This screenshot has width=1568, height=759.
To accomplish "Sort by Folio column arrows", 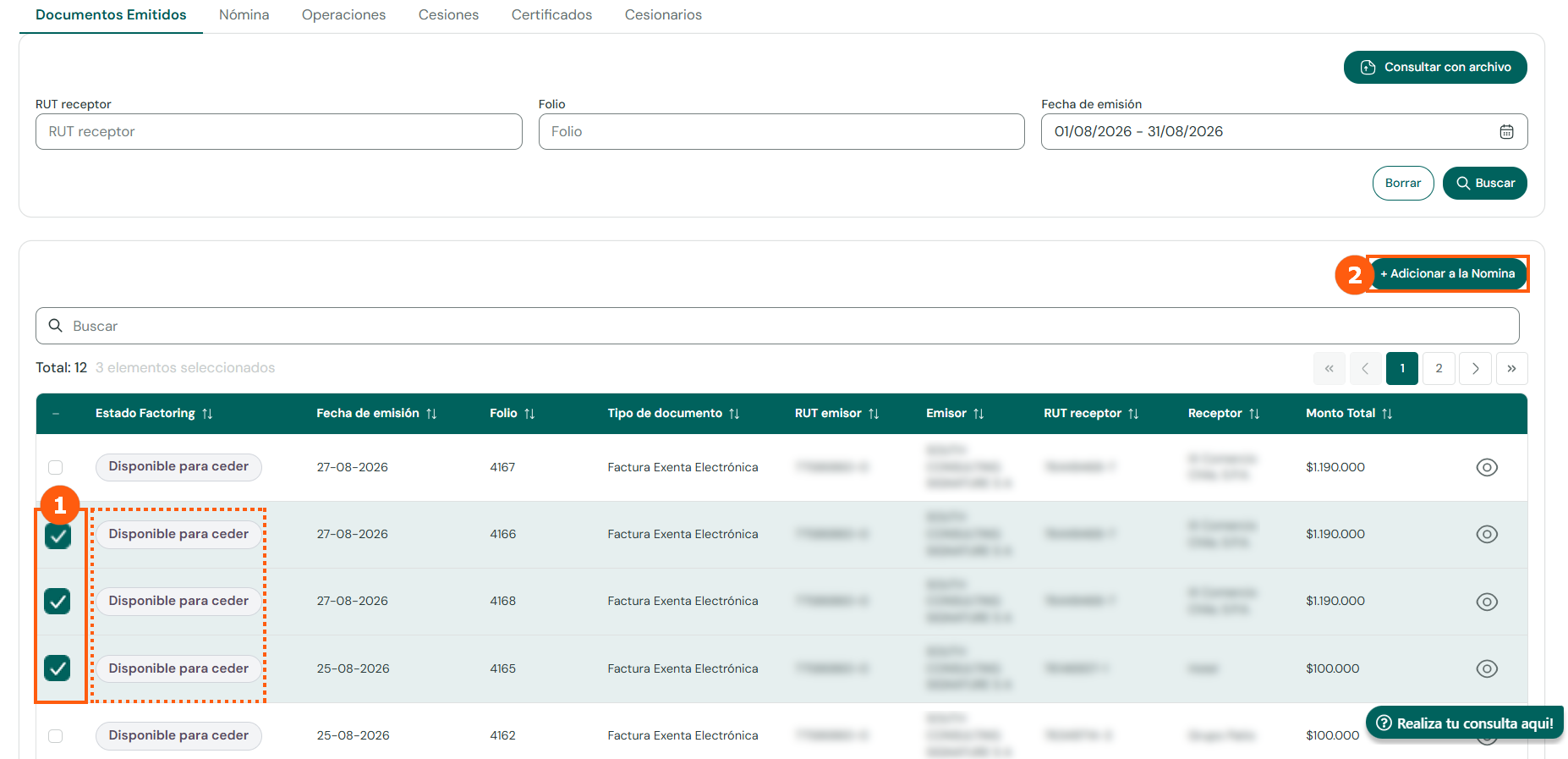I will [529, 414].
